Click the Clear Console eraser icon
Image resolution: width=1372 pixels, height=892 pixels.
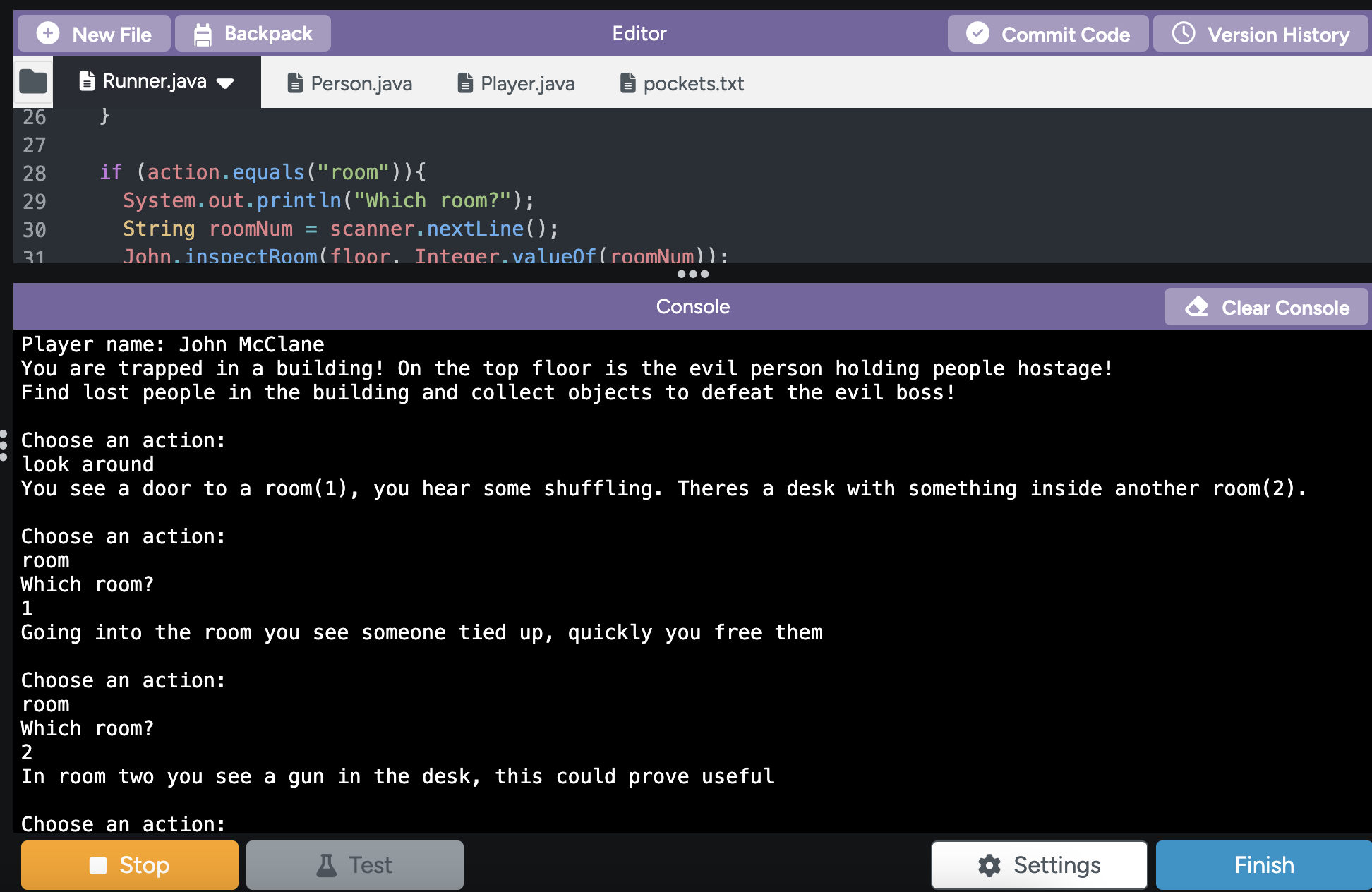[x=1197, y=307]
